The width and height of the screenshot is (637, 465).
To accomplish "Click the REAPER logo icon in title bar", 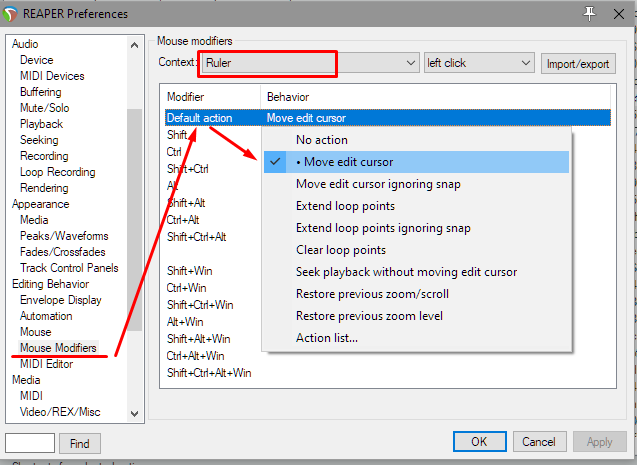I will coord(10,14).
